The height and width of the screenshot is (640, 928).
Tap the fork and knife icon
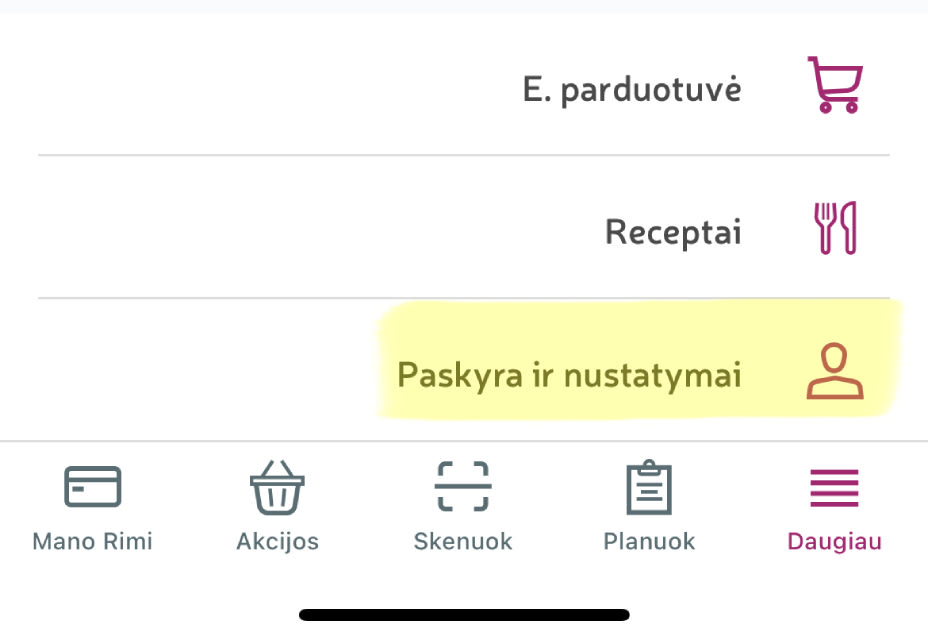(x=835, y=229)
